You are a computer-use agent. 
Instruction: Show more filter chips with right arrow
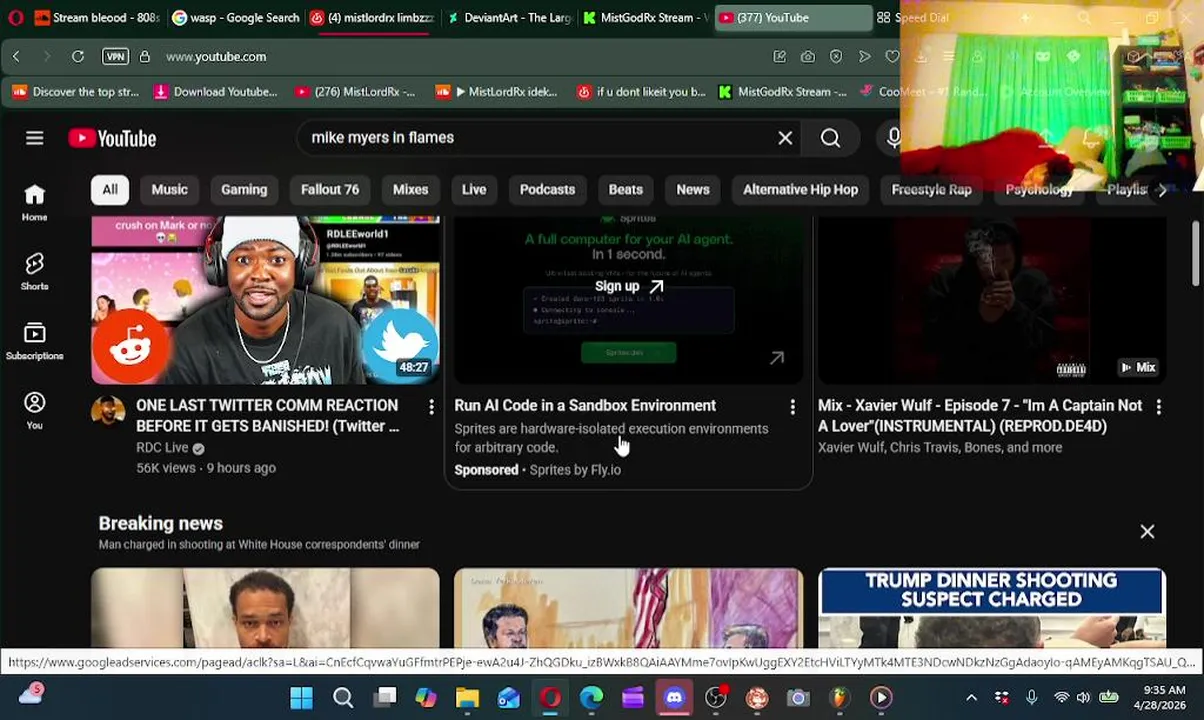click(1162, 190)
